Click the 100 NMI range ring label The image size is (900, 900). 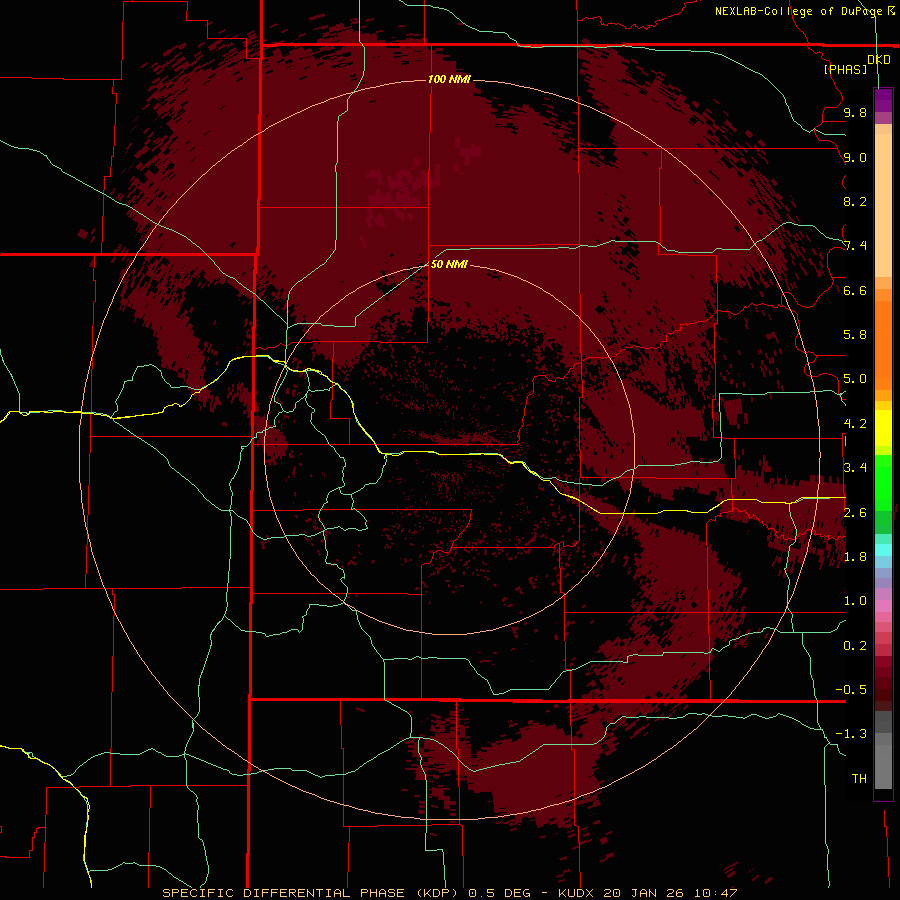pos(449,79)
